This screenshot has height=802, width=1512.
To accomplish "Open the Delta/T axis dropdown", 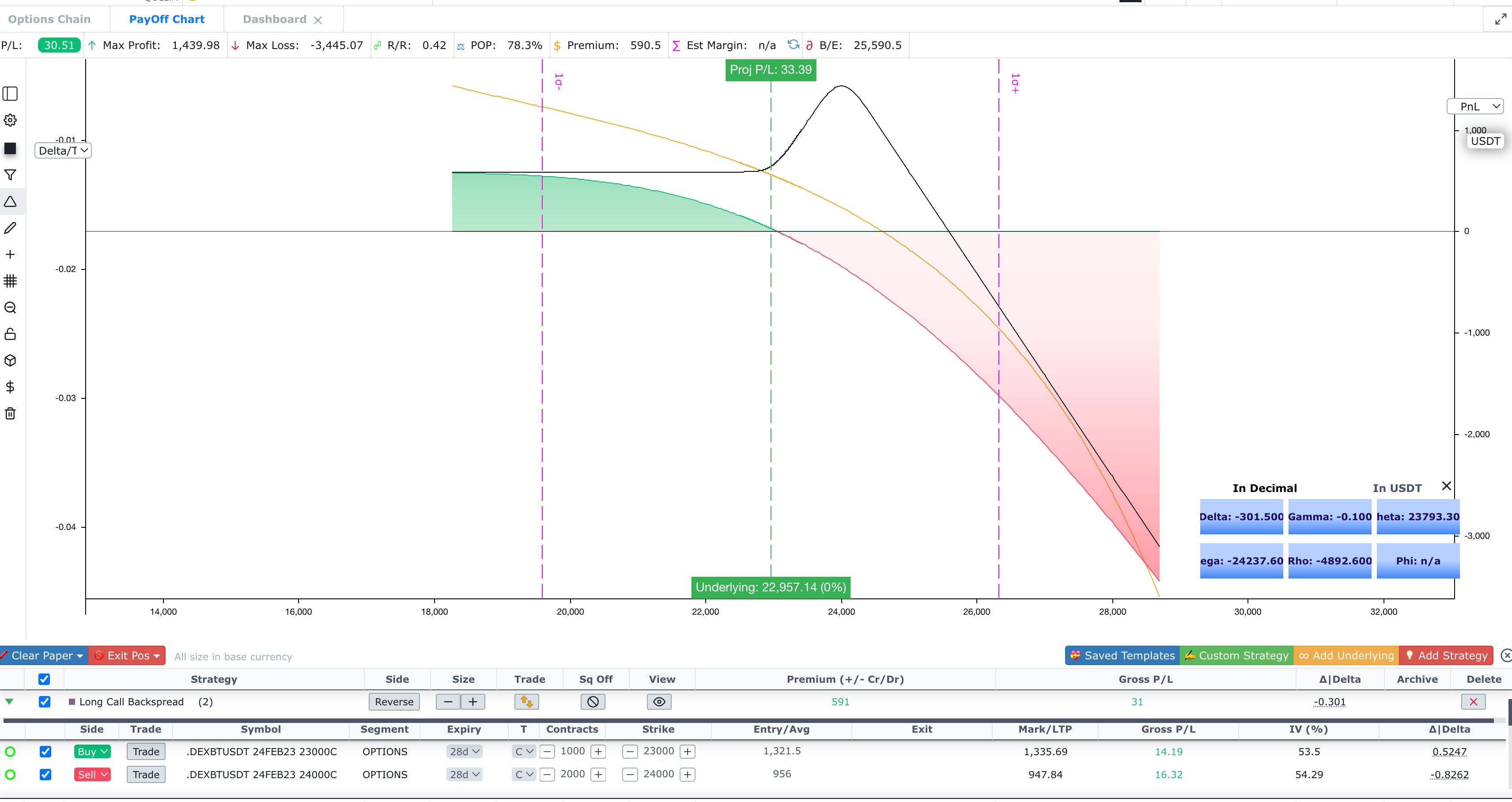I will [x=63, y=151].
